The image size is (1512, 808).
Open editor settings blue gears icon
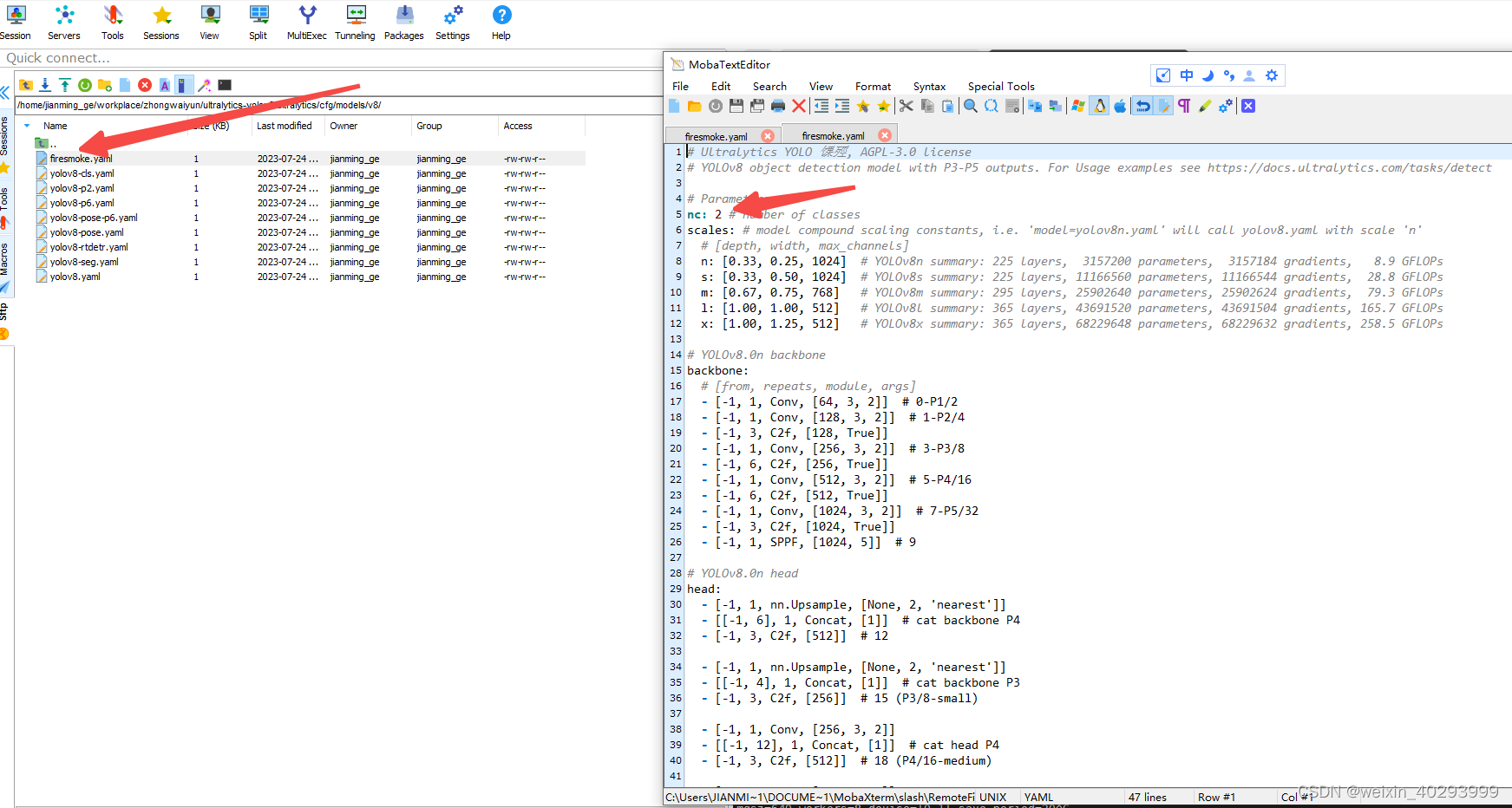pyautogui.click(x=1226, y=106)
